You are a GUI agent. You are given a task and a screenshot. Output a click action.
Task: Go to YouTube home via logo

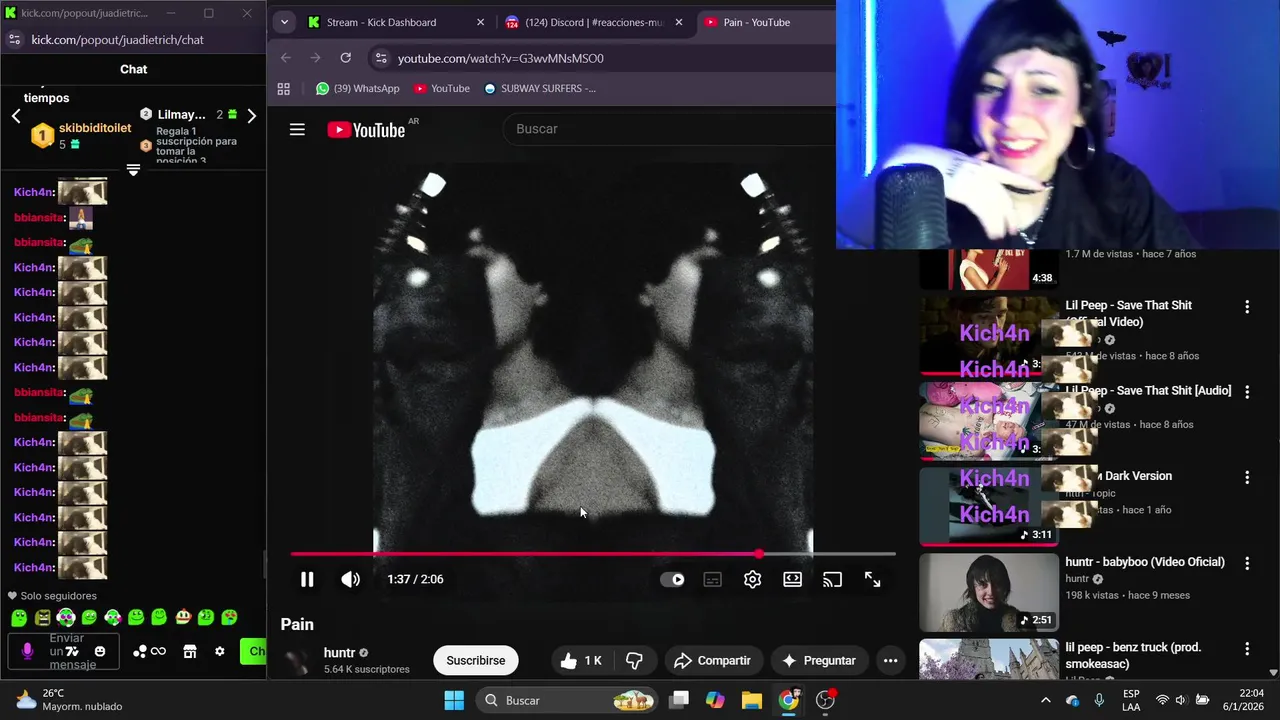(366, 129)
